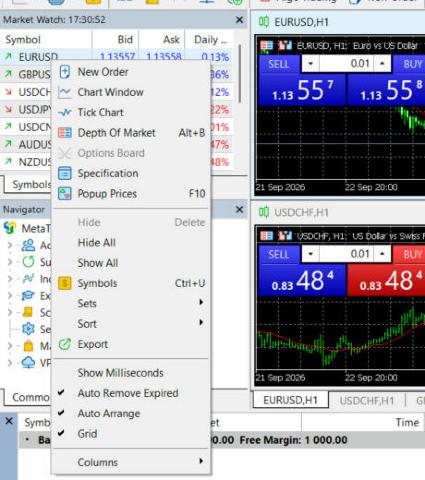Switch to the USDCHF,H1 chart tab

tap(367, 400)
